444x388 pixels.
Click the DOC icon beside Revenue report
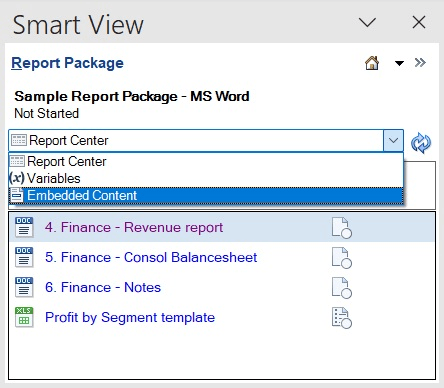[24, 227]
